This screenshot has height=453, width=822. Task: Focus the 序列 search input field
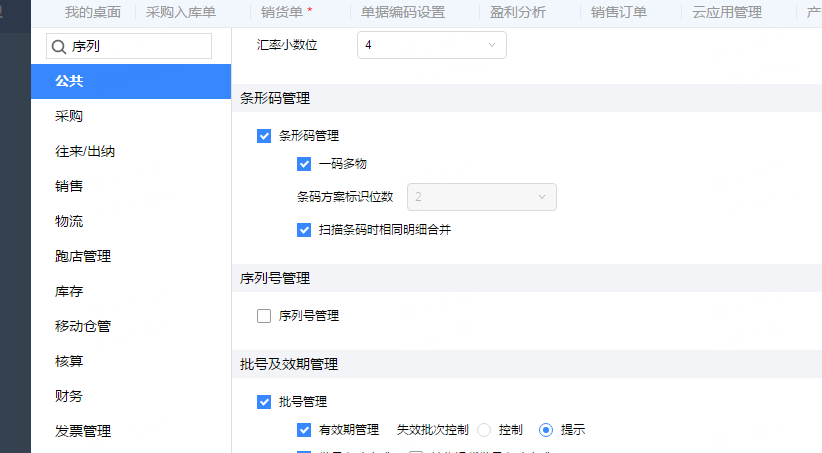click(129, 46)
